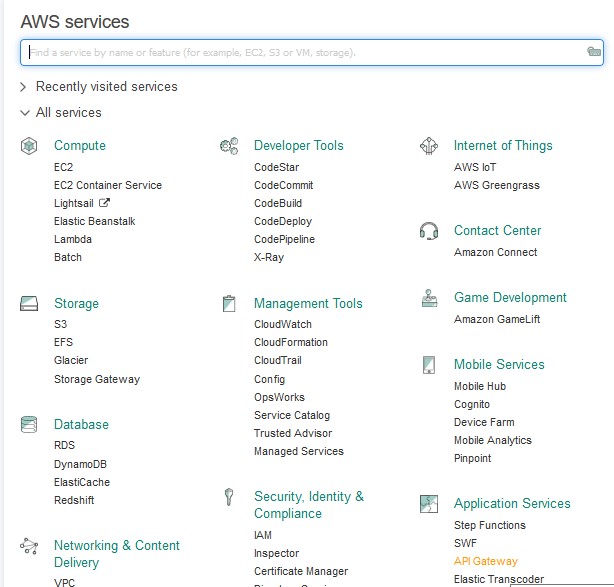Open the Management Tools heading
The width and height of the screenshot is (614, 587).
pos(308,303)
